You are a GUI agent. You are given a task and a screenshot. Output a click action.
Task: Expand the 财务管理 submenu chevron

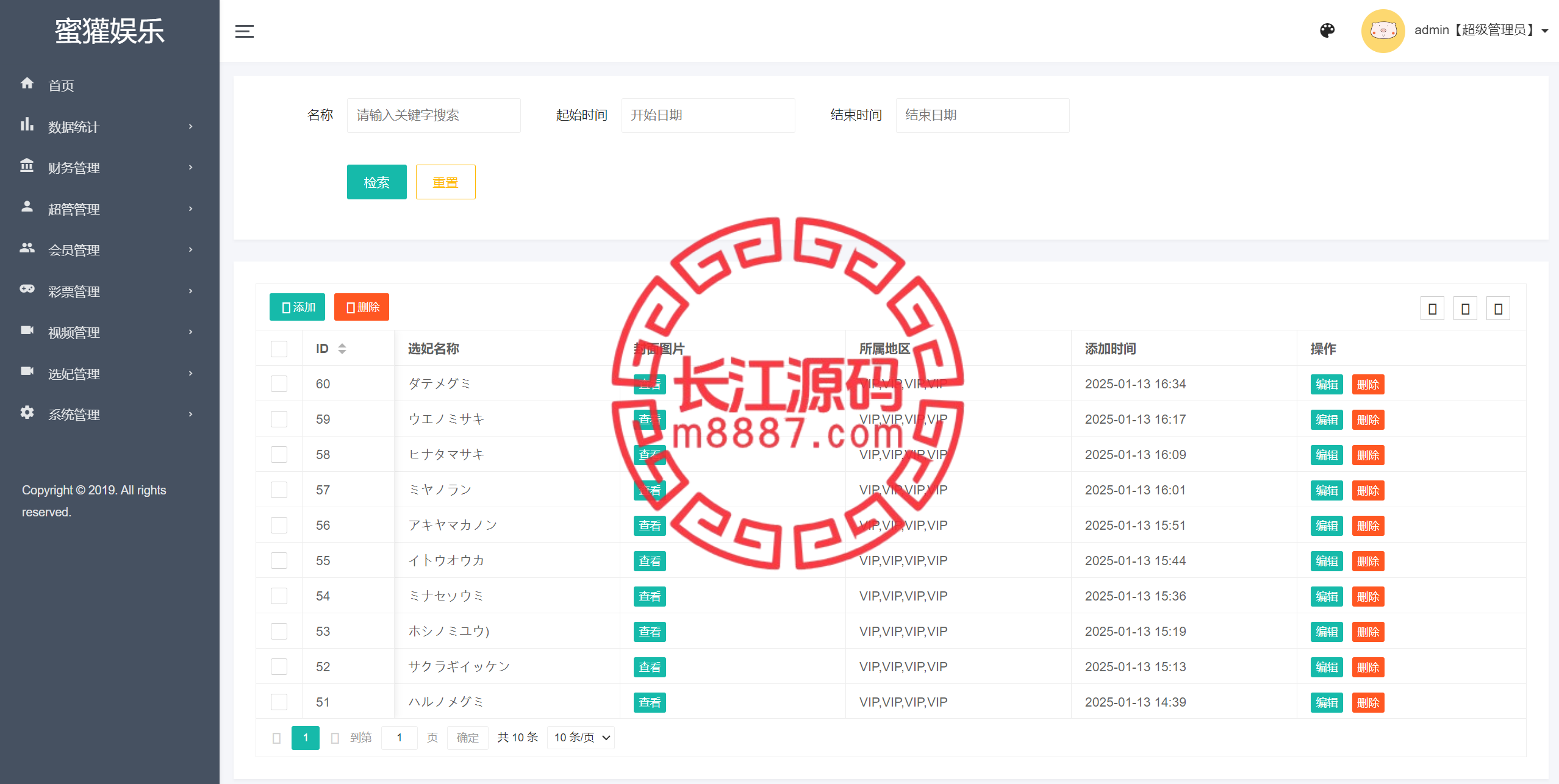(190, 167)
